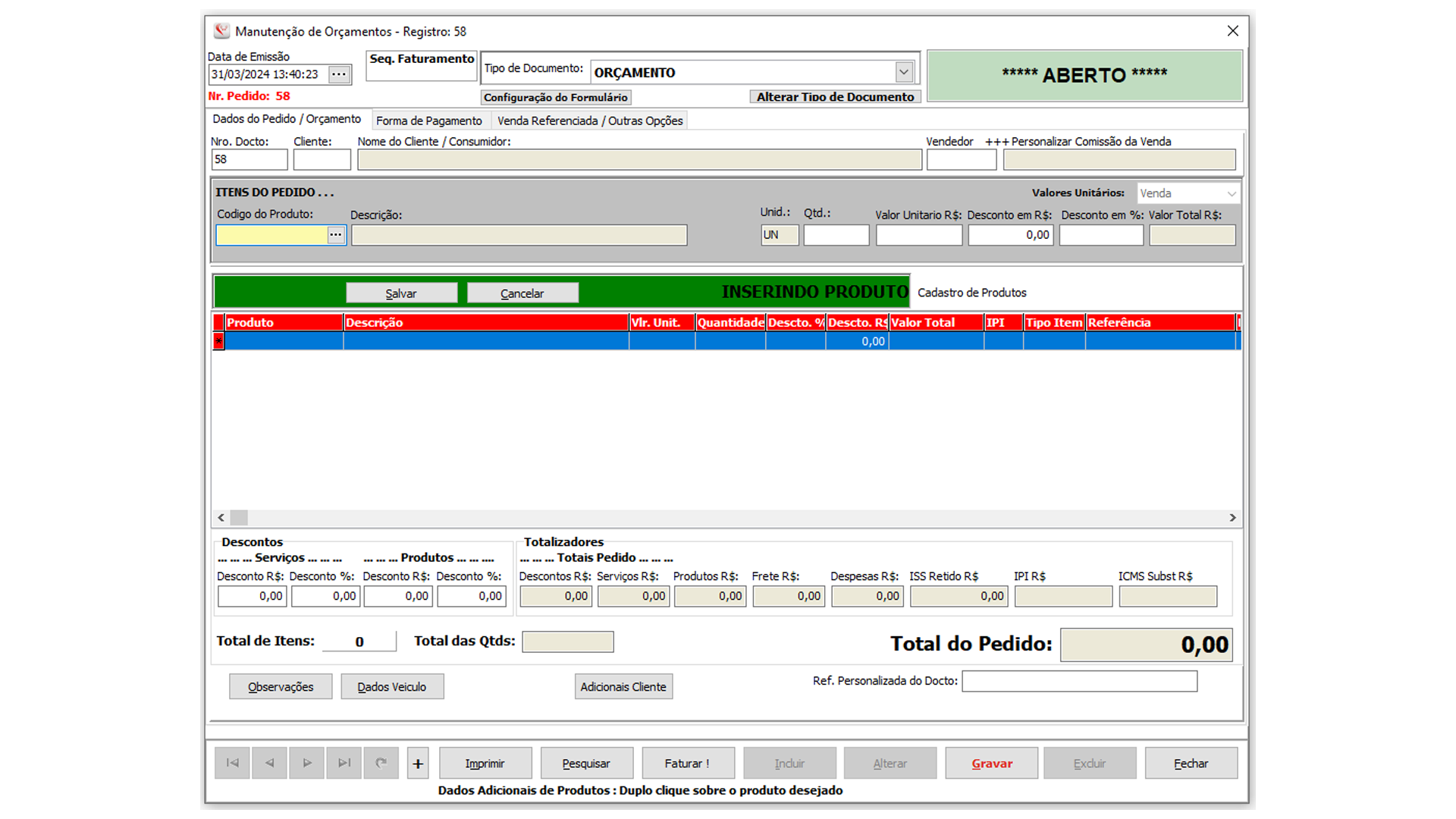This screenshot has height=819, width=1456.
Task: Click the Desconto em R$ item field
Action: tap(1011, 235)
